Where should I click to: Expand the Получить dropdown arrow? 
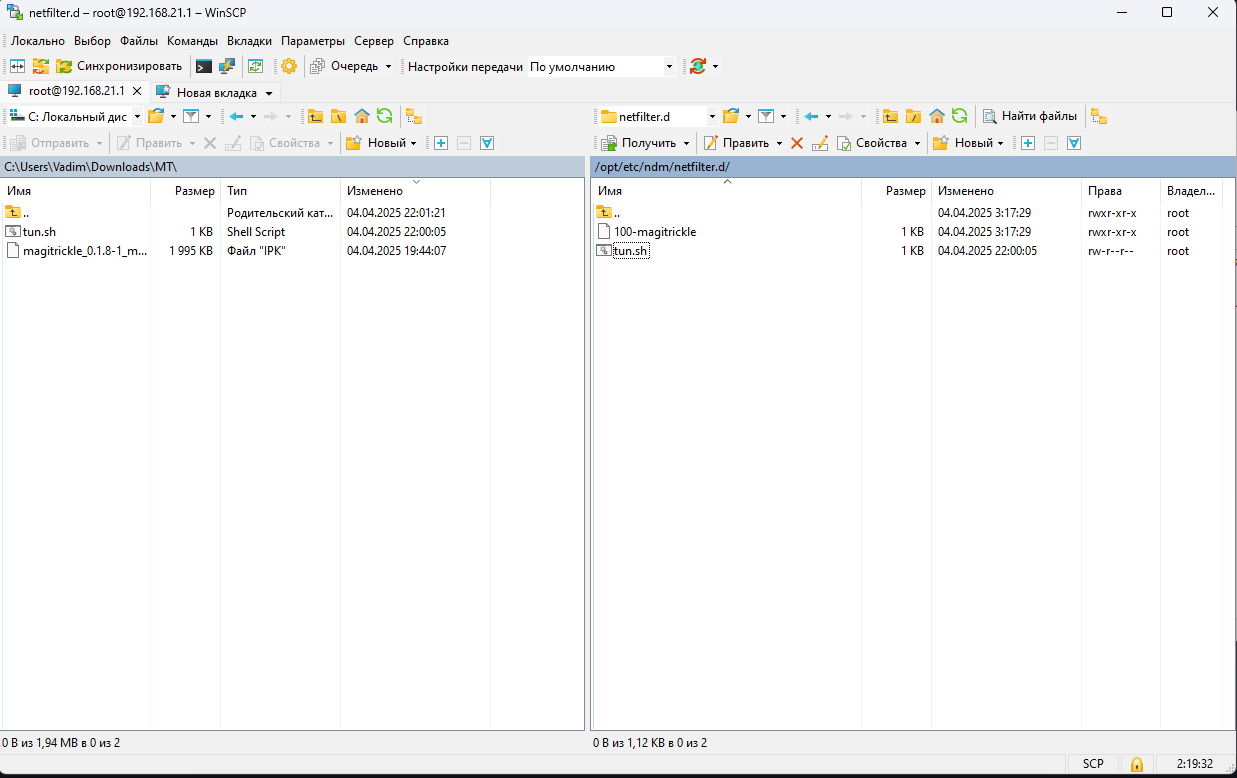click(686, 143)
